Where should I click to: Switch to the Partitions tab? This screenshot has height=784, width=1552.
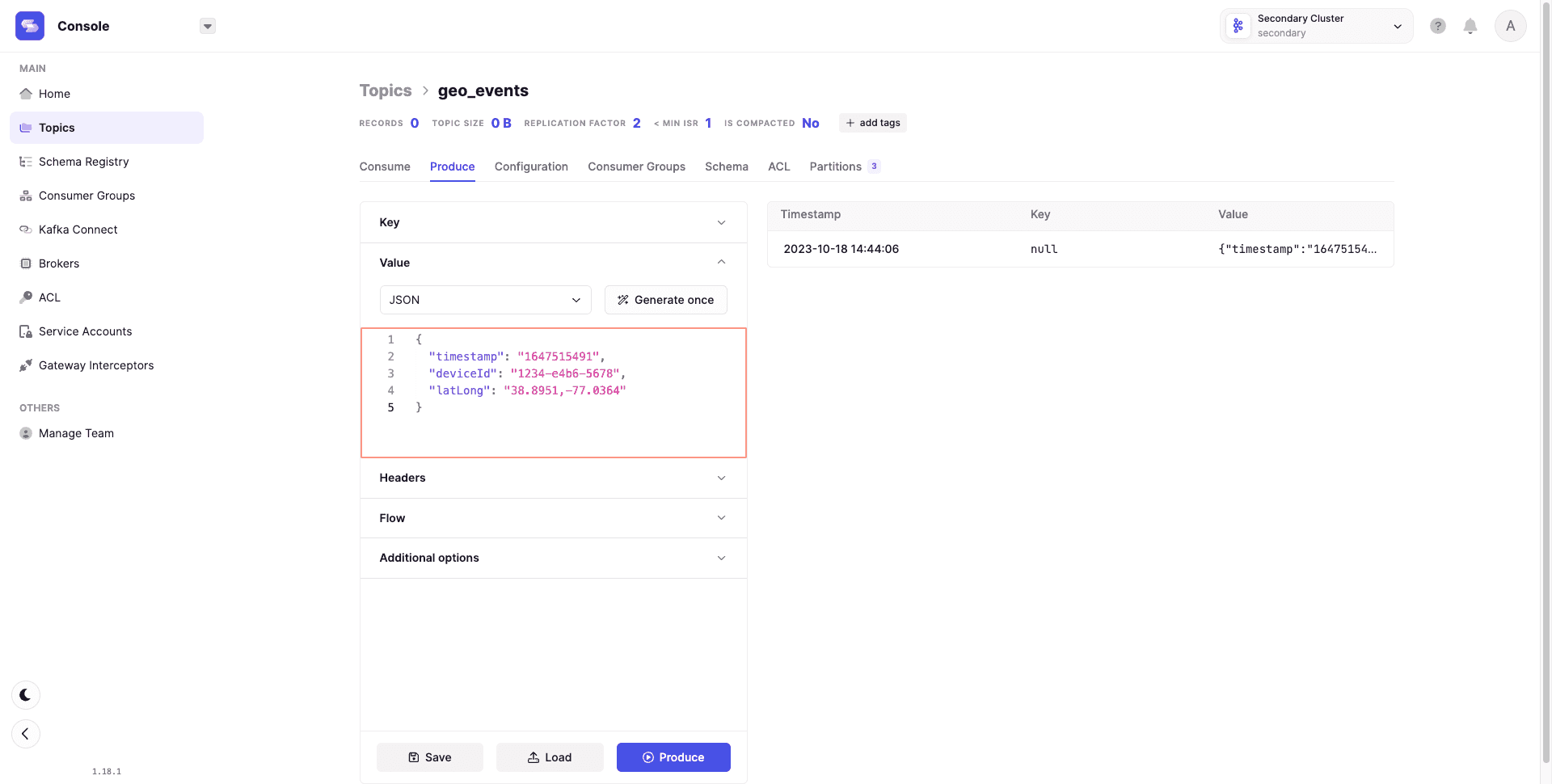pyautogui.click(x=836, y=166)
